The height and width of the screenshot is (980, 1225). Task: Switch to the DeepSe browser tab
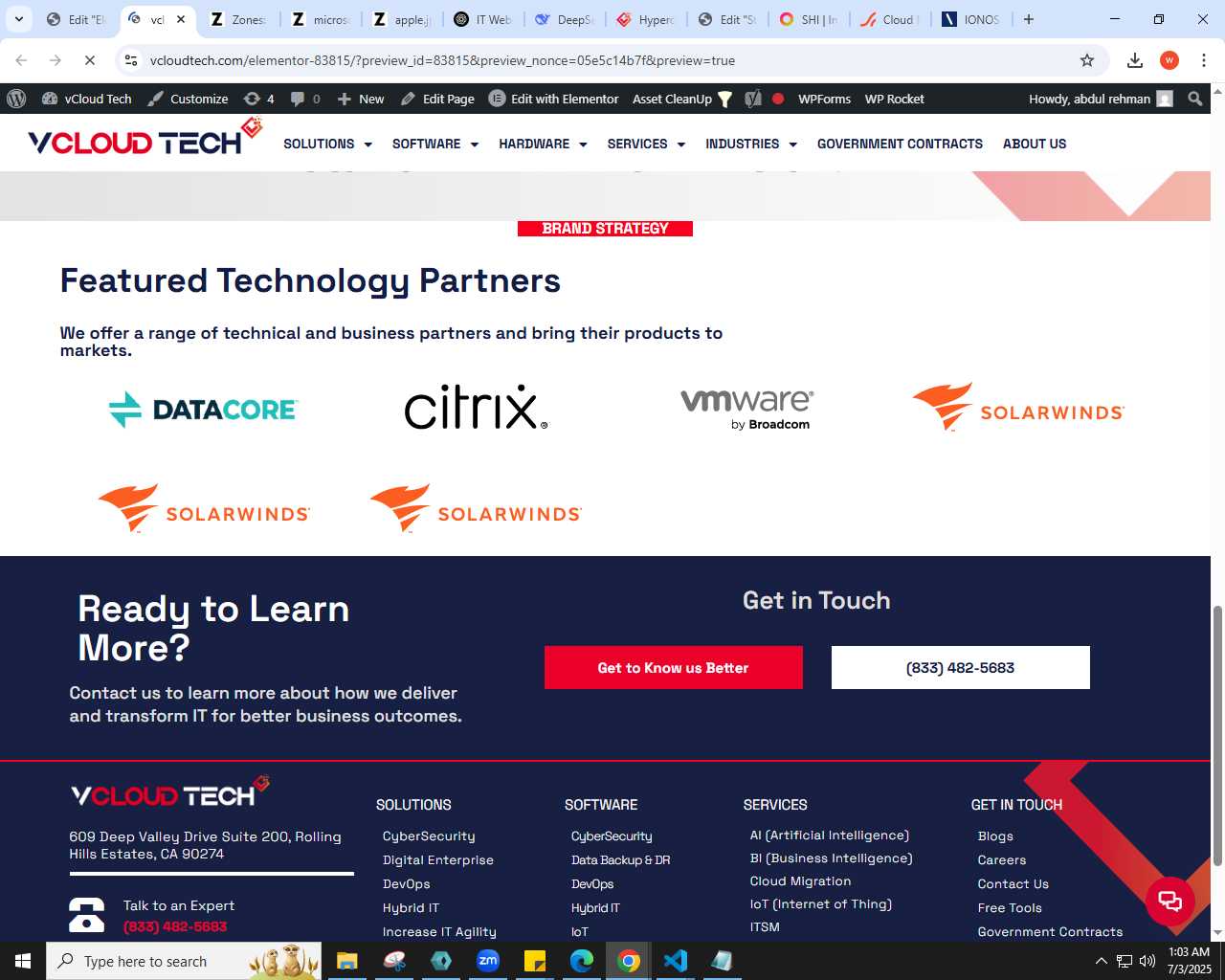click(x=566, y=19)
